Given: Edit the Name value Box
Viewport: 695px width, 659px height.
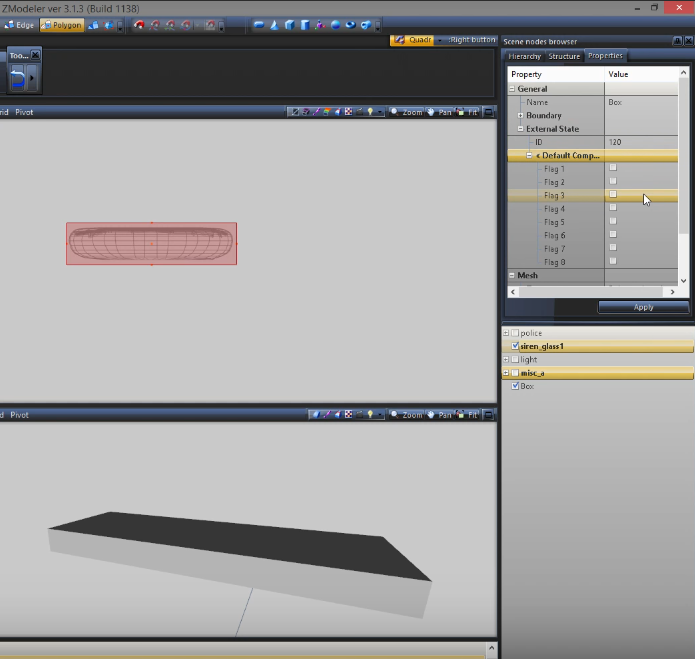Looking at the screenshot, I should 641,102.
